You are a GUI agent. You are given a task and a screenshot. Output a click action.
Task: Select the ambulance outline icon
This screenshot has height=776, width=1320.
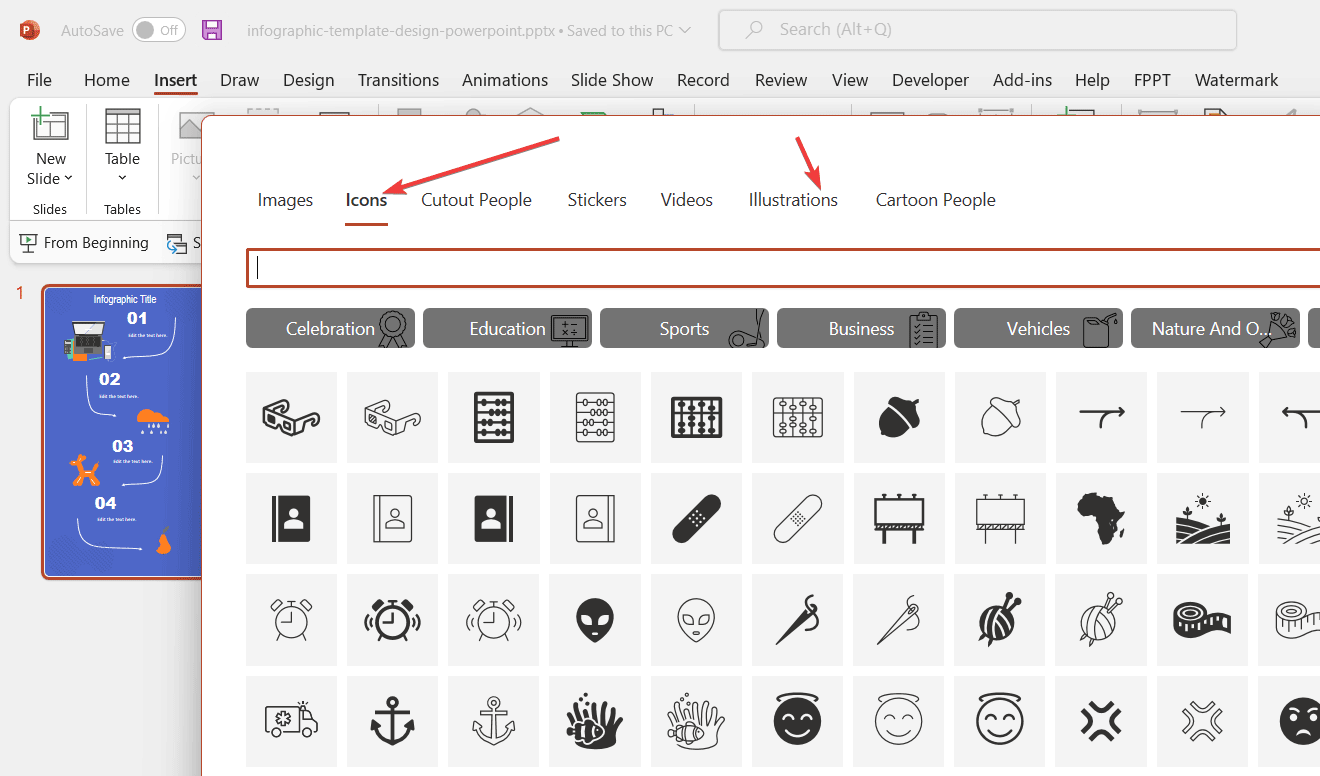click(x=291, y=721)
